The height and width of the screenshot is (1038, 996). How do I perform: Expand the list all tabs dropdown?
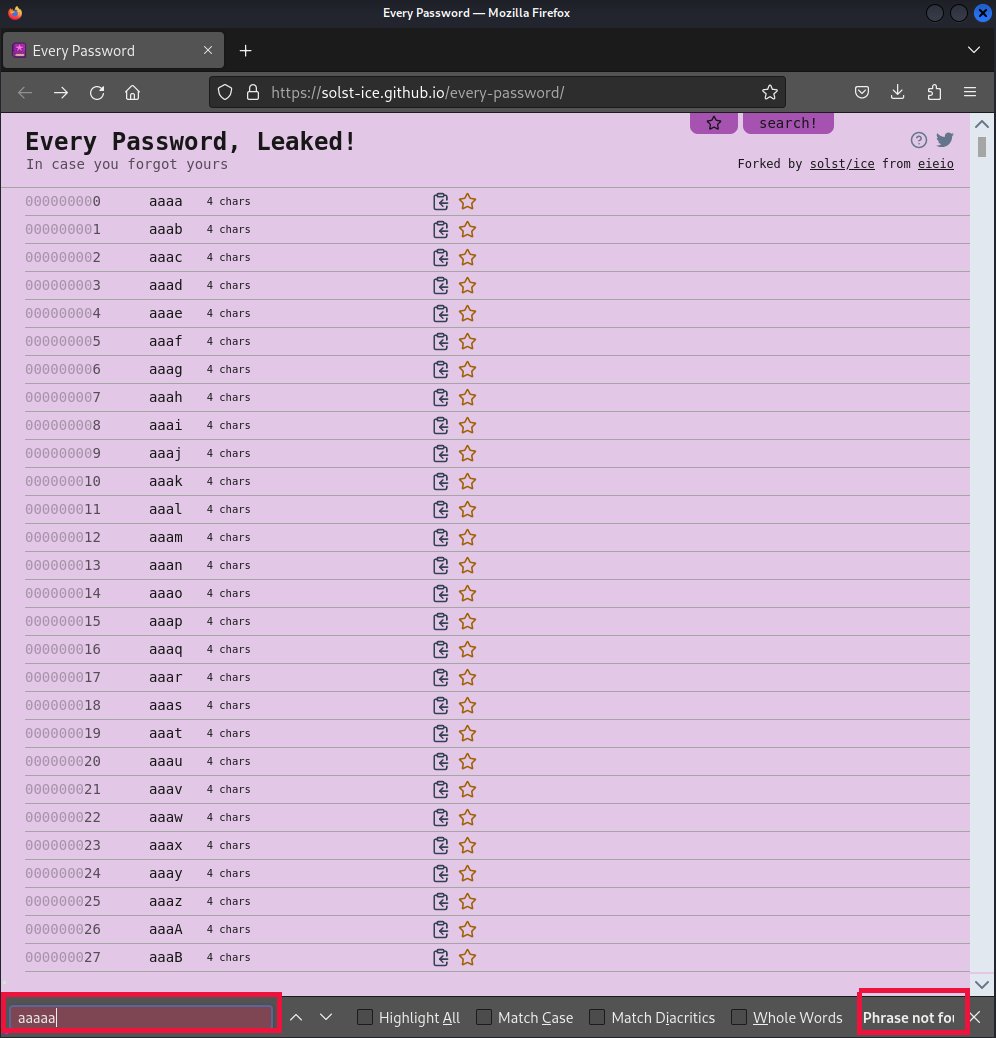tap(973, 50)
